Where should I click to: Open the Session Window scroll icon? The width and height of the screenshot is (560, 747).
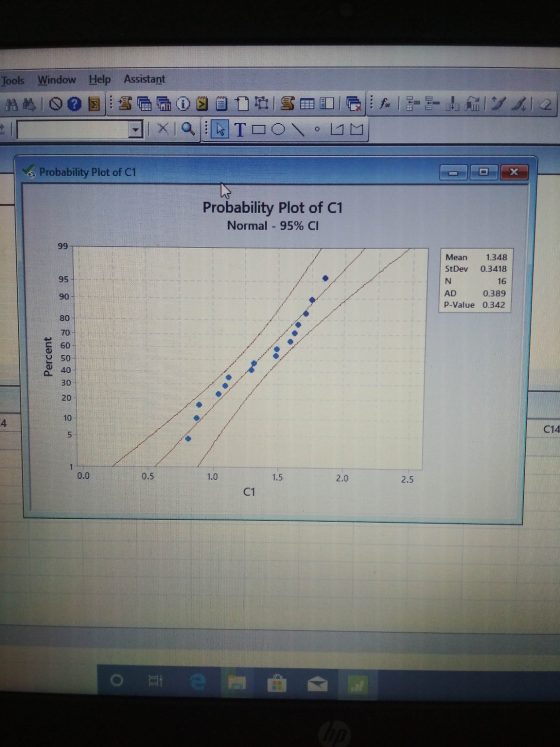(287, 103)
